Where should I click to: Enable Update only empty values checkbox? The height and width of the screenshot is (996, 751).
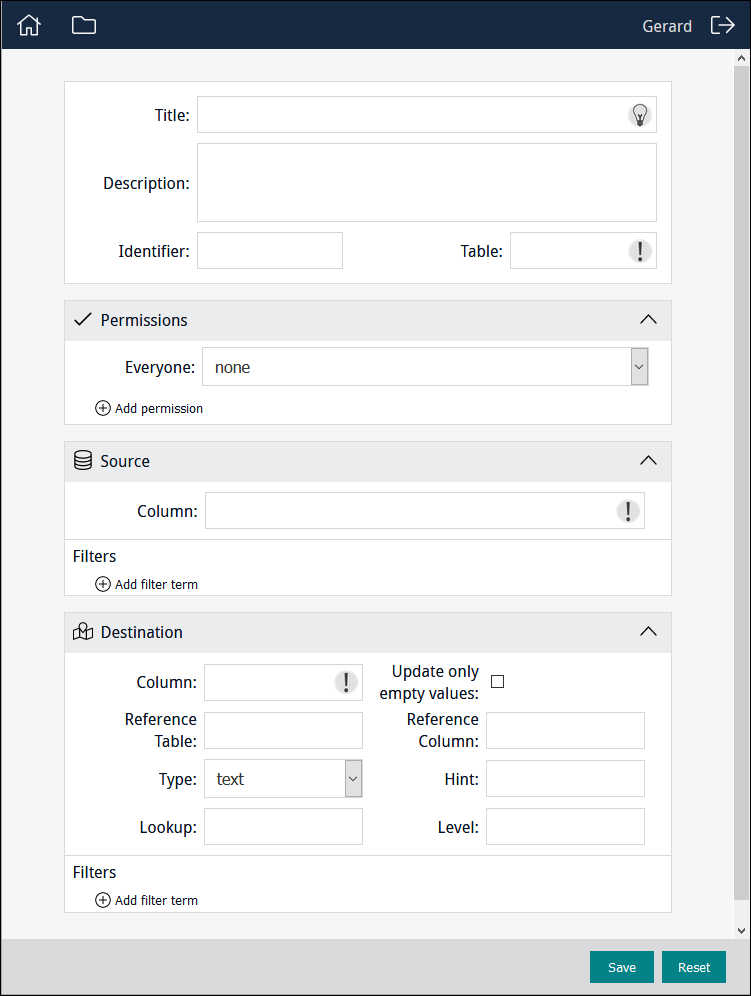(x=497, y=682)
